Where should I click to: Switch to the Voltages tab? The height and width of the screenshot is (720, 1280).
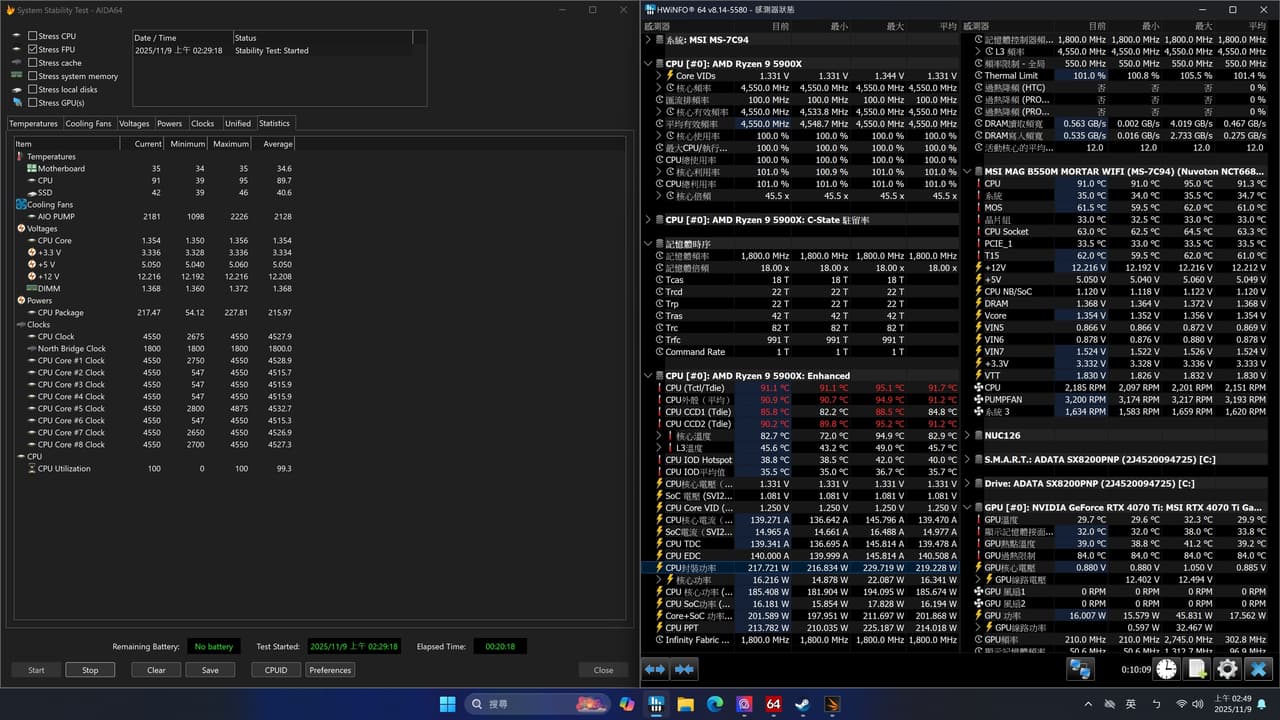(134, 124)
